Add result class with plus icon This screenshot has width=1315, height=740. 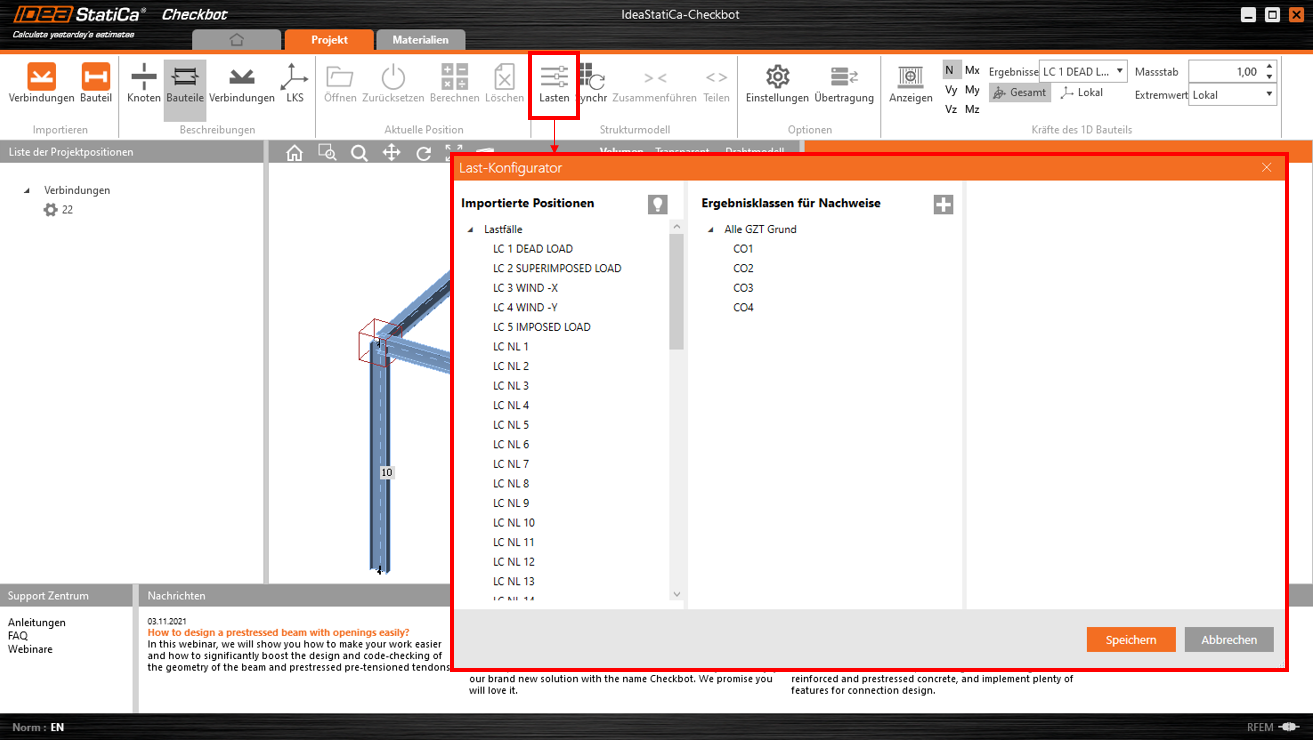[943, 204]
